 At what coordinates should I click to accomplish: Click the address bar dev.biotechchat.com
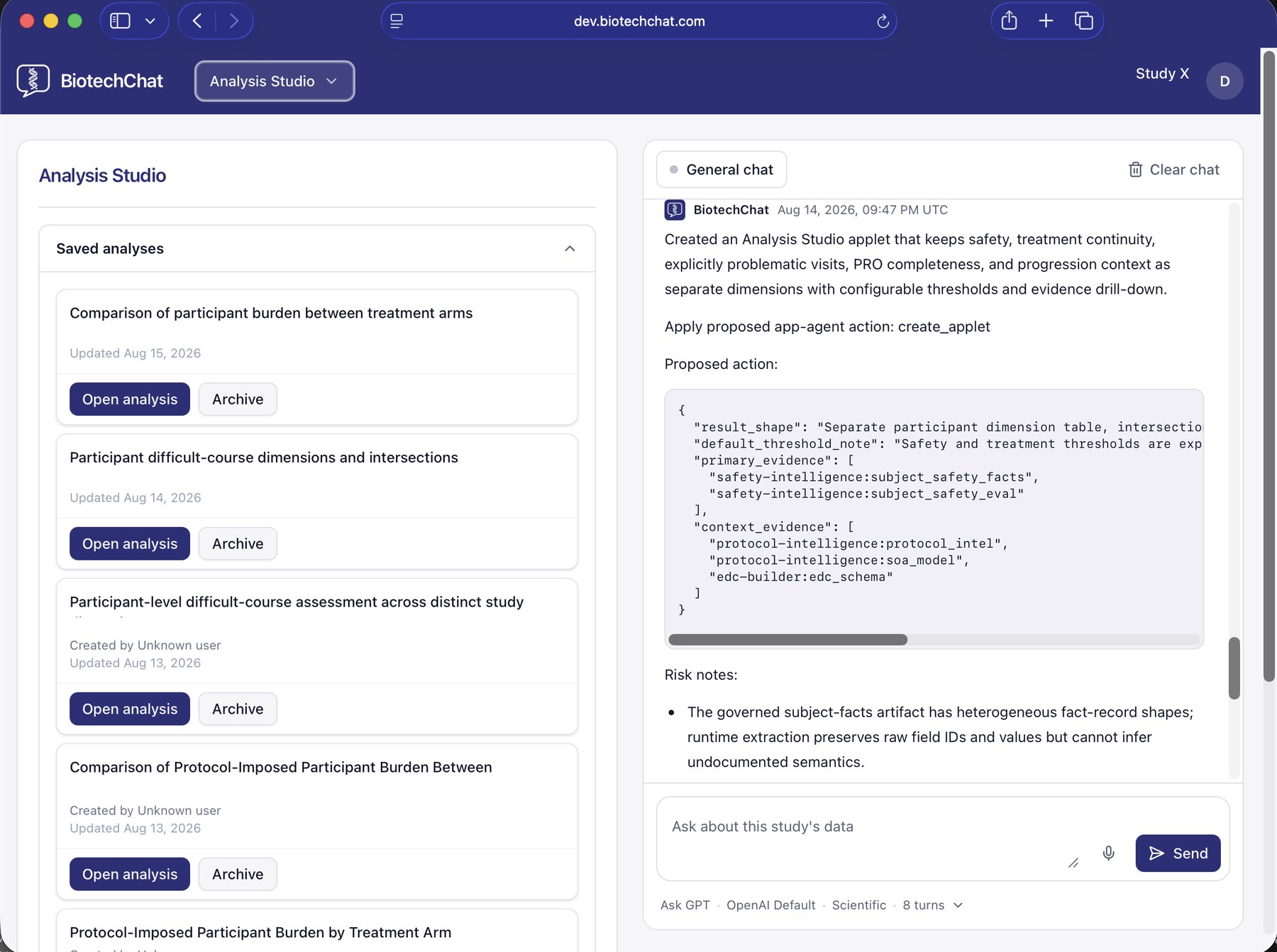point(638,21)
